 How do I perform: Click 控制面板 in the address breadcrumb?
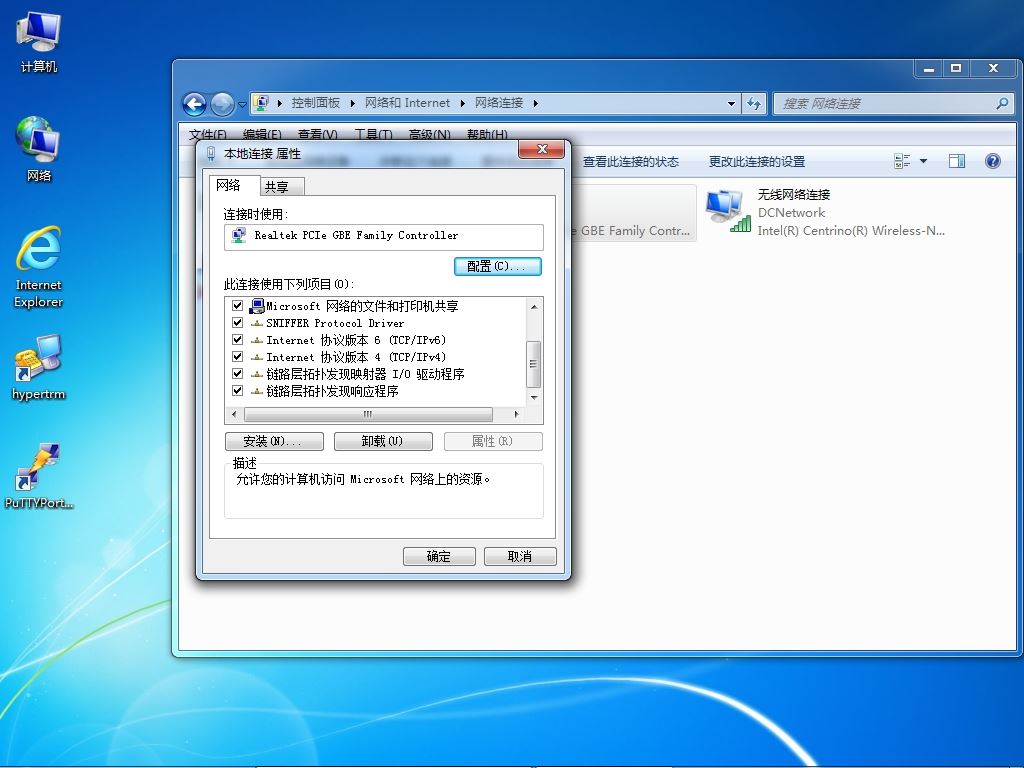click(x=315, y=103)
